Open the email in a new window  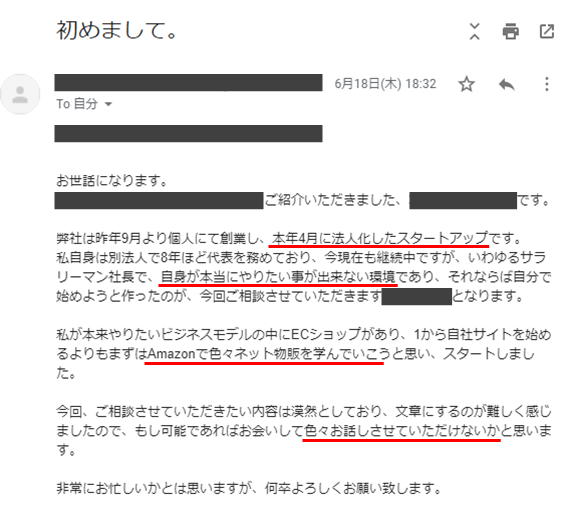(x=547, y=31)
